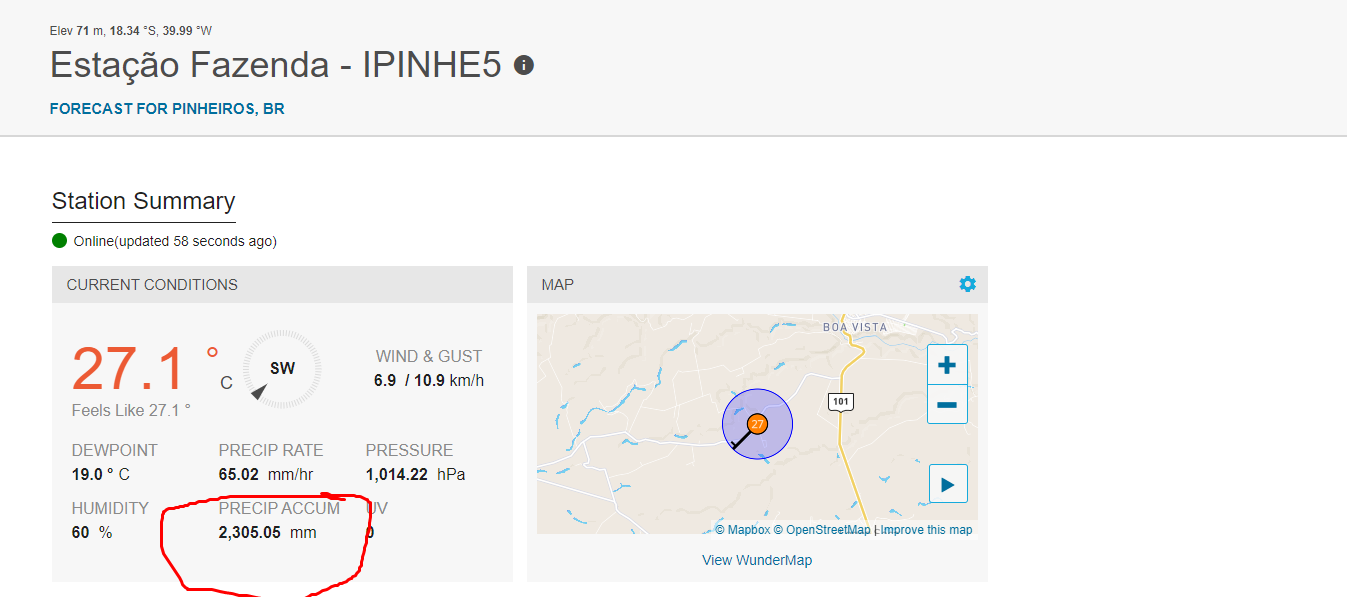Click the Boa Vista label on map
1347x597 pixels.
[x=855, y=327]
